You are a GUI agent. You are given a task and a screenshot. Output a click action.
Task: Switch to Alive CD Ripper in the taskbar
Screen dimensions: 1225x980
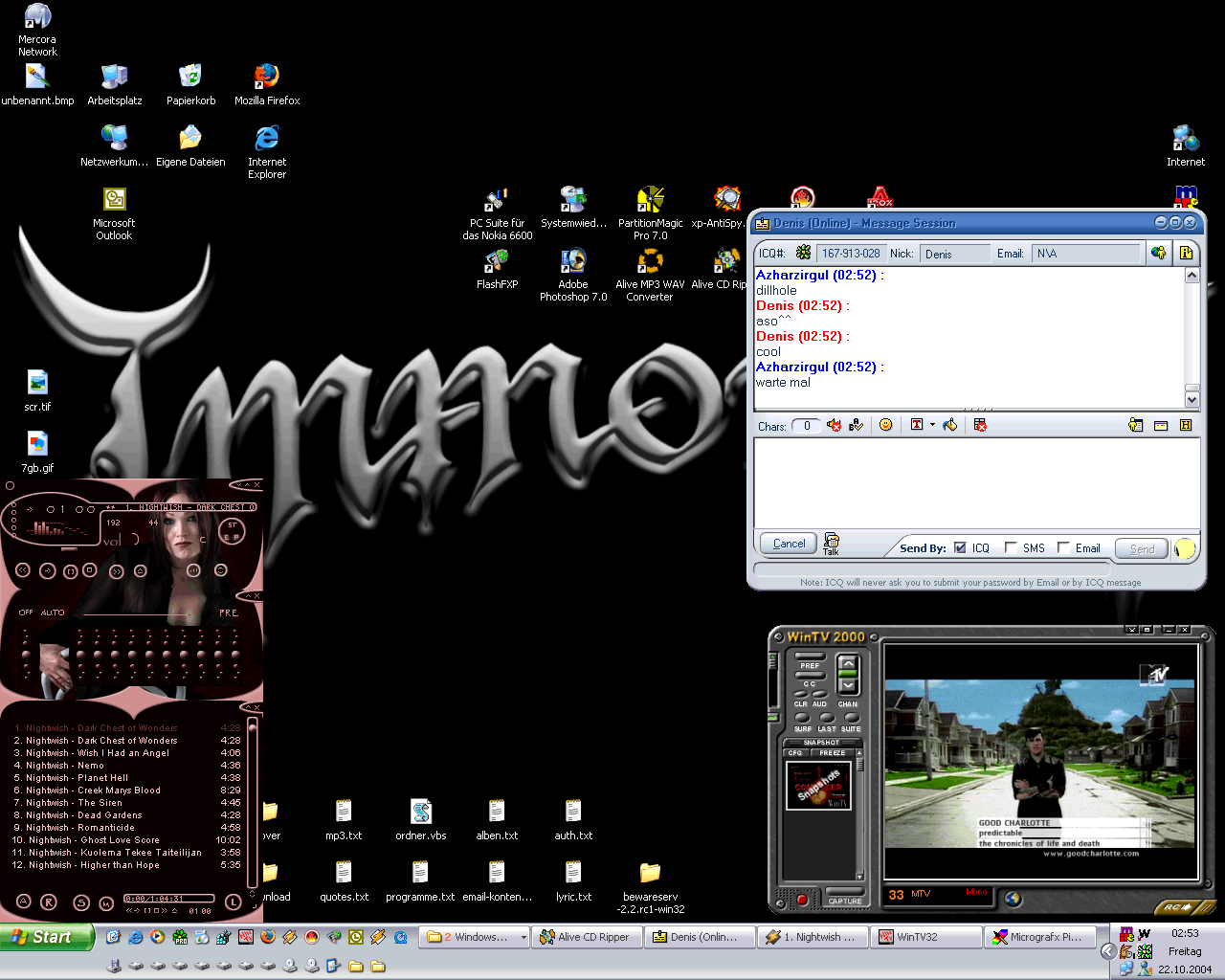(586, 937)
